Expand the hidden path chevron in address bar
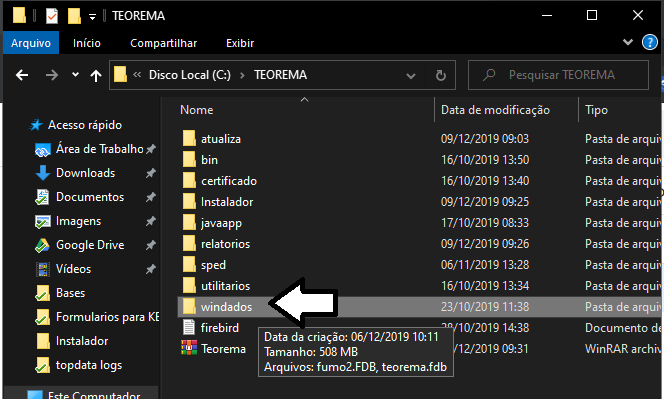This screenshot has height=399, width=664. click(x=137, y=75)
